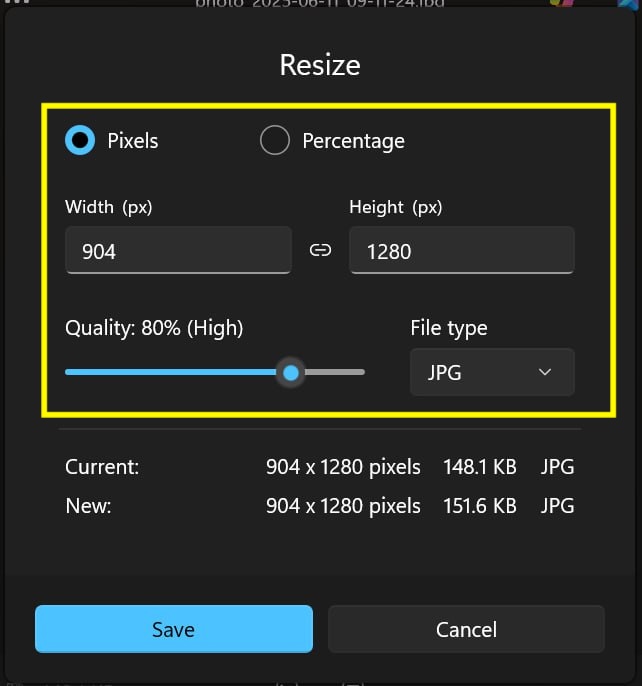Click the "Quality: 80% (High)" label
The width and height of the screenshot is (642, 686).
tap(154, 327)
